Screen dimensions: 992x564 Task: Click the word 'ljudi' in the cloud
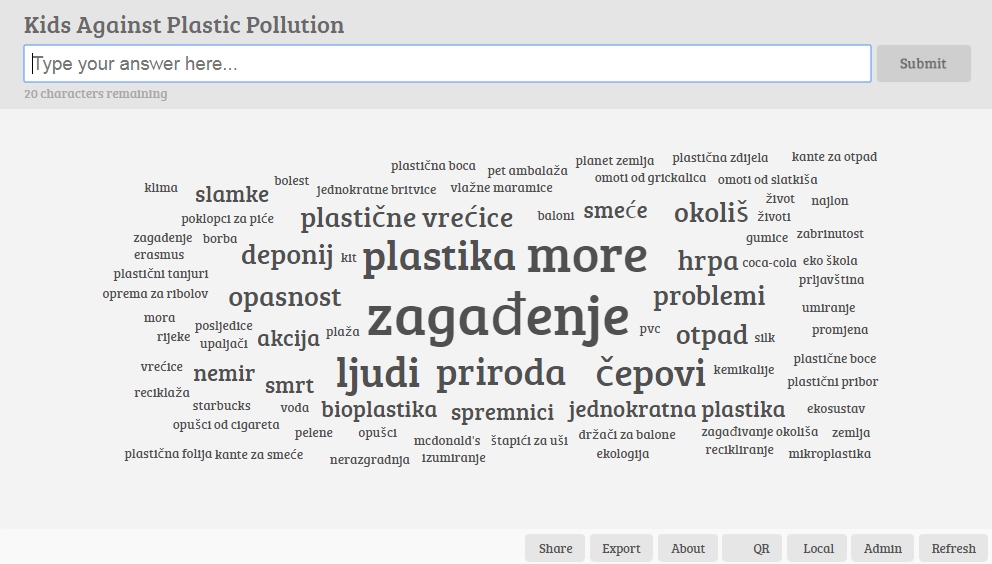[x=377, y=373]
